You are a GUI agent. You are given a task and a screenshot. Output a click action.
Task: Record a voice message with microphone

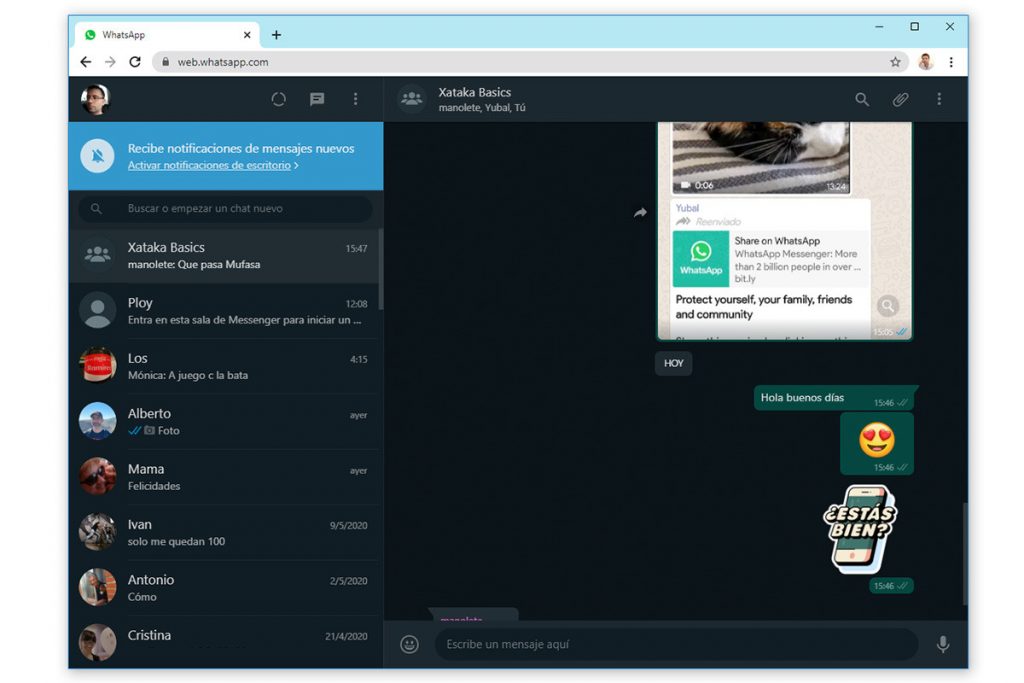[942, 645]
